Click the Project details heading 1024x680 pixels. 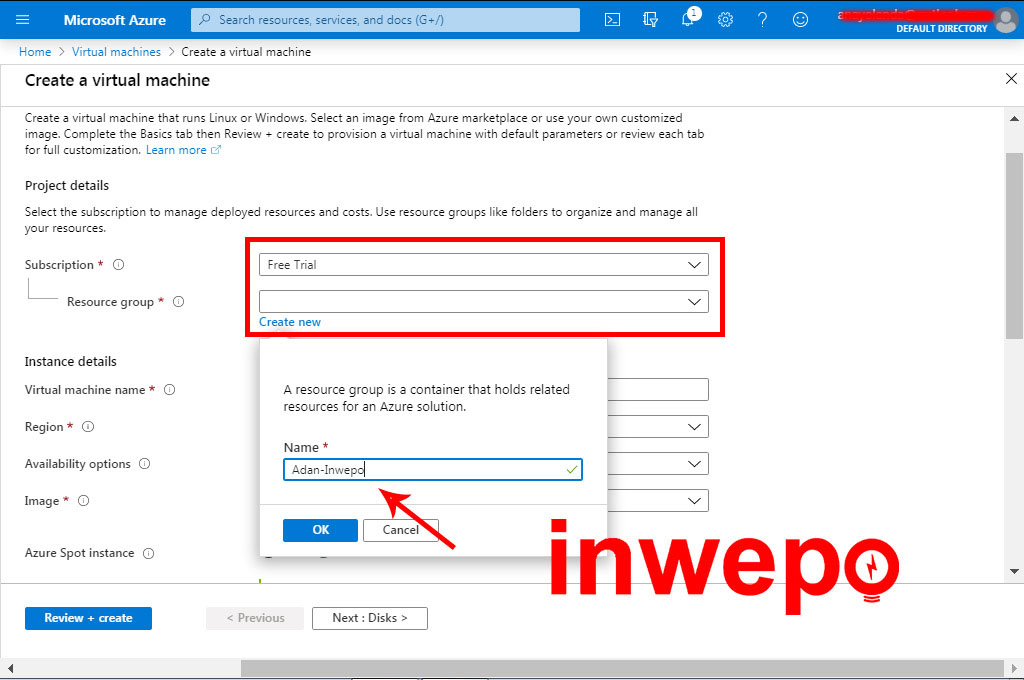tap(67, 186)
